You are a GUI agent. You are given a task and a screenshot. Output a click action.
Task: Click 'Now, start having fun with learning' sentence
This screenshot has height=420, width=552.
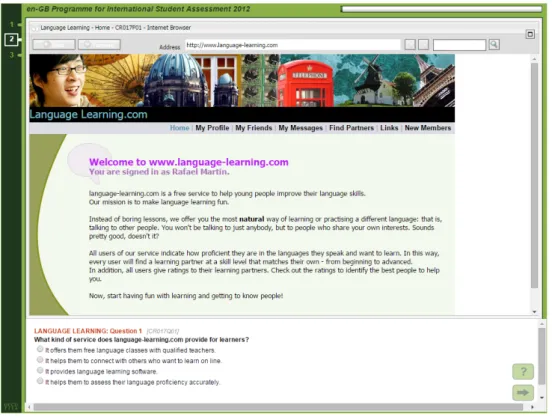point(187,297)
